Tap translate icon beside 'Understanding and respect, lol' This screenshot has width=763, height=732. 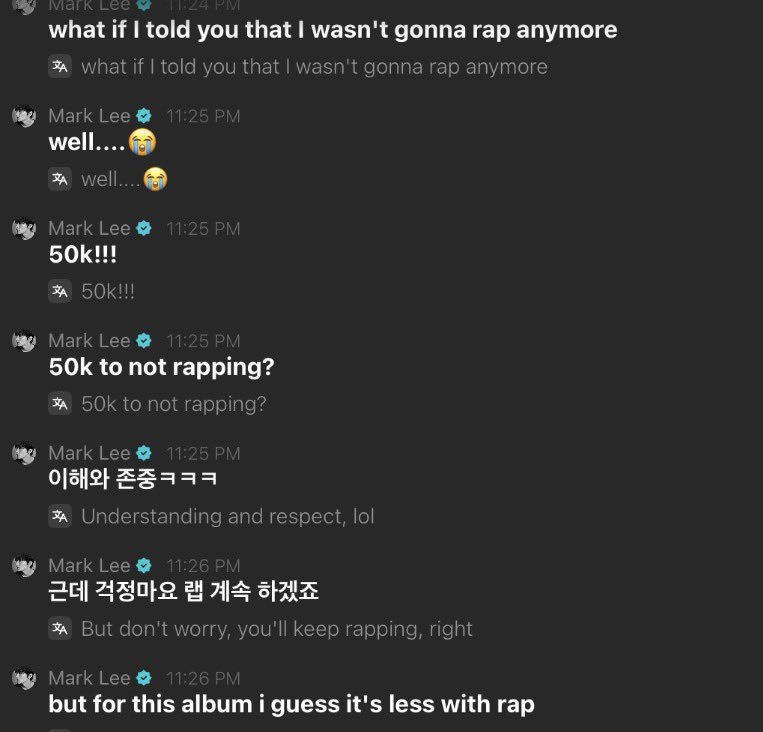coord(60,516)
